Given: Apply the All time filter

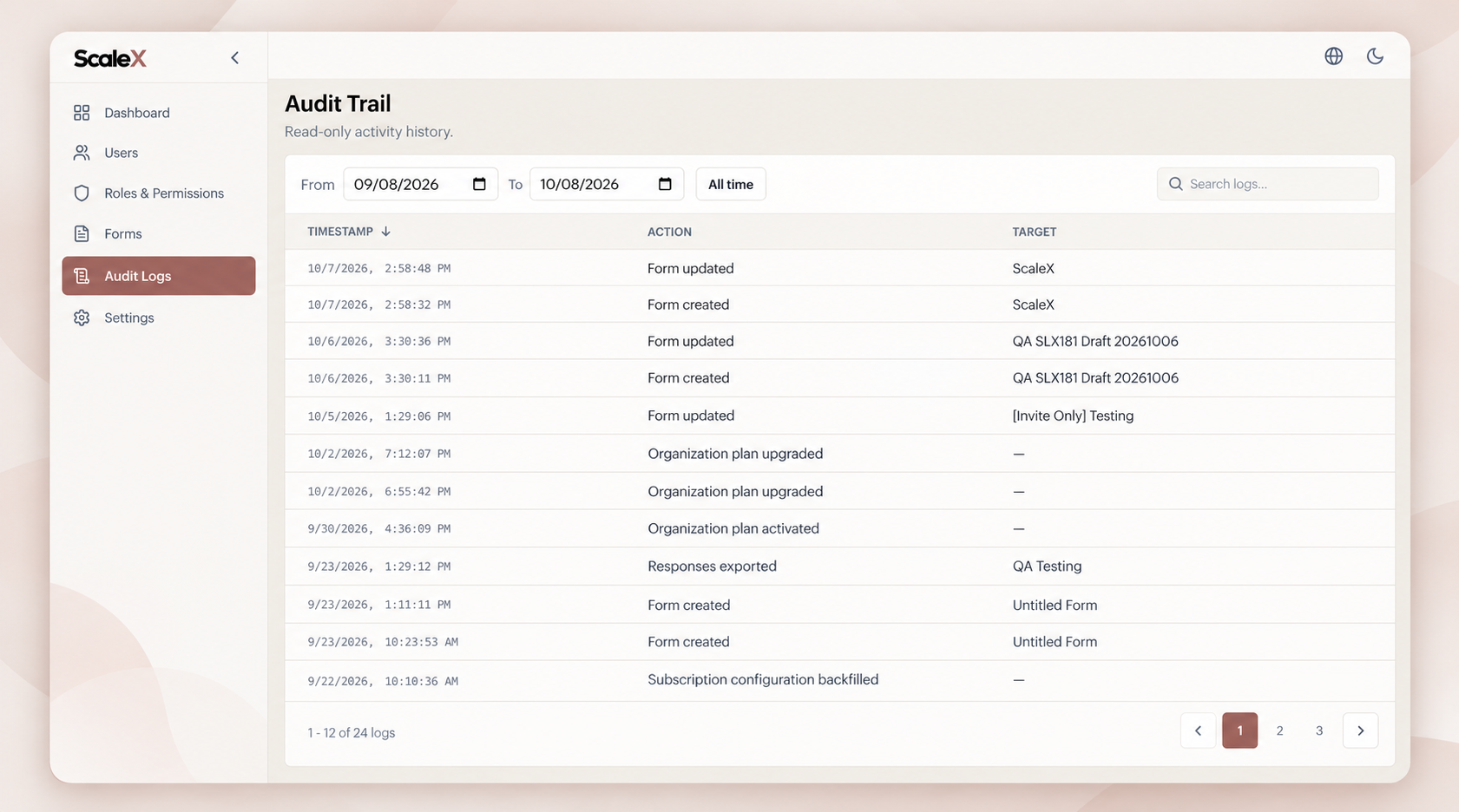Looking at the screenshot, I should (731, 184).
